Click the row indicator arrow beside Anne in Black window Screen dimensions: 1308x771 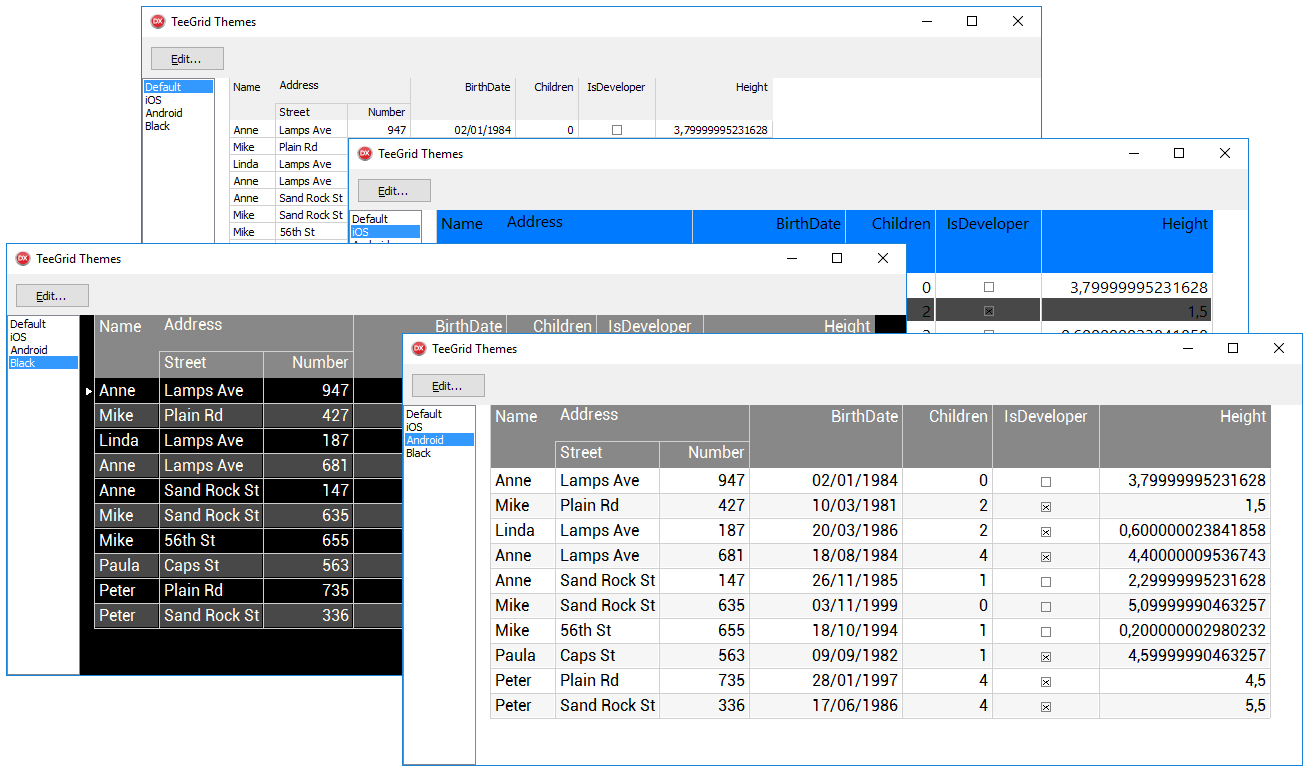tap(89, 391)
